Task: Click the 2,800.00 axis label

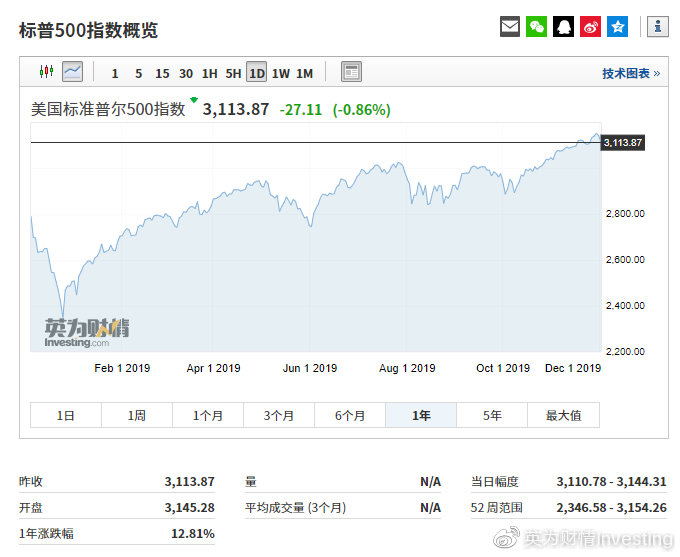Action: tap(625, 213)
